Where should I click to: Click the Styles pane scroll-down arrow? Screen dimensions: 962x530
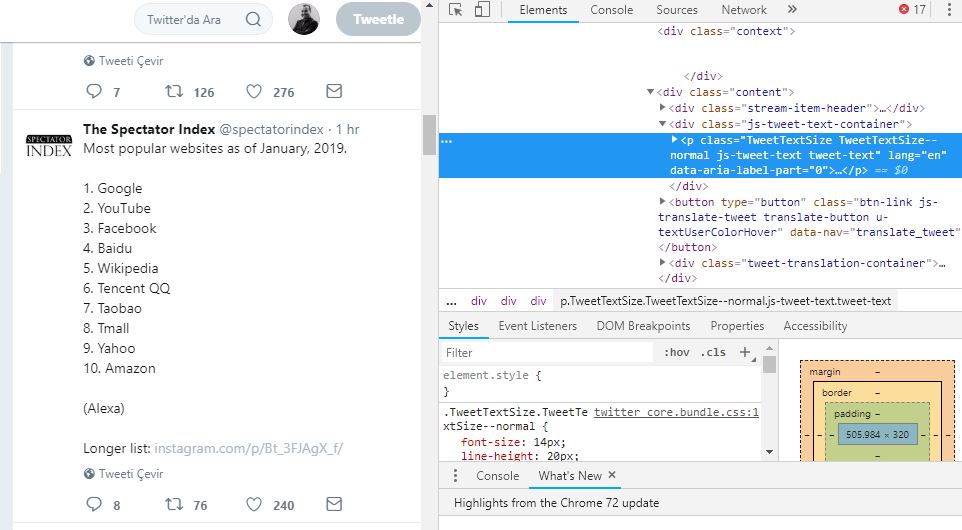click(x=769, y=452)
